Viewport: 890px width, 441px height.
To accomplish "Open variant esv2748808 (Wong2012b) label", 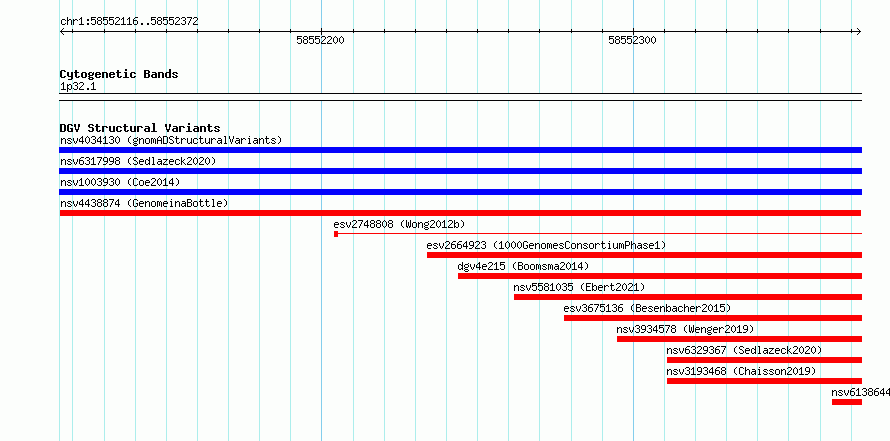I will [400, 224].
